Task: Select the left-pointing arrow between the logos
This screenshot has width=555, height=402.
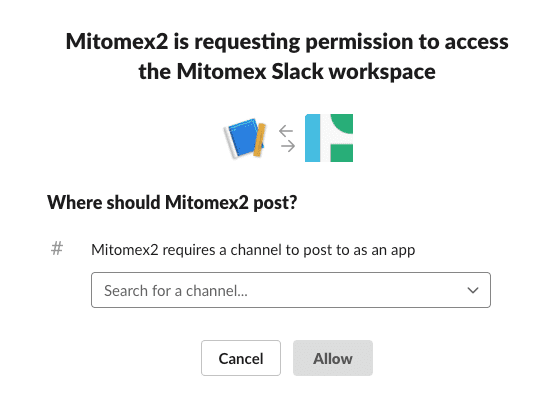Action: pyautogui.click(x=286, y=131)
